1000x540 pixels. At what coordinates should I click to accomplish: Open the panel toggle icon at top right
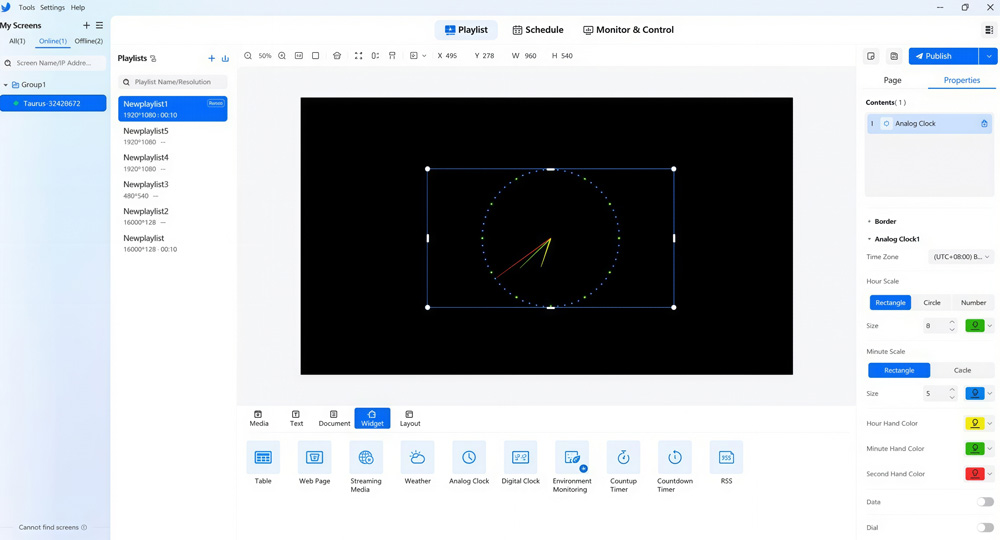(x=989, y=30)
